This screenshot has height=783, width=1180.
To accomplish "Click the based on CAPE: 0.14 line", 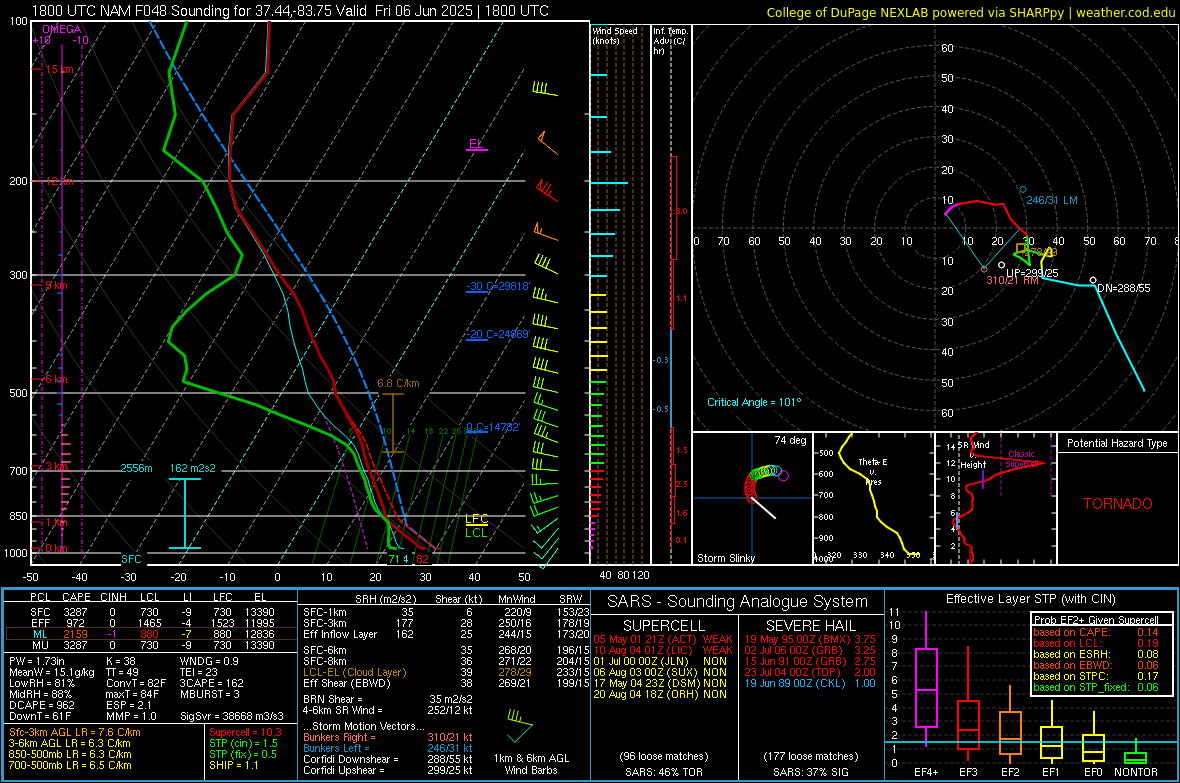I will pyautogui.click(x=1096, y=632).
